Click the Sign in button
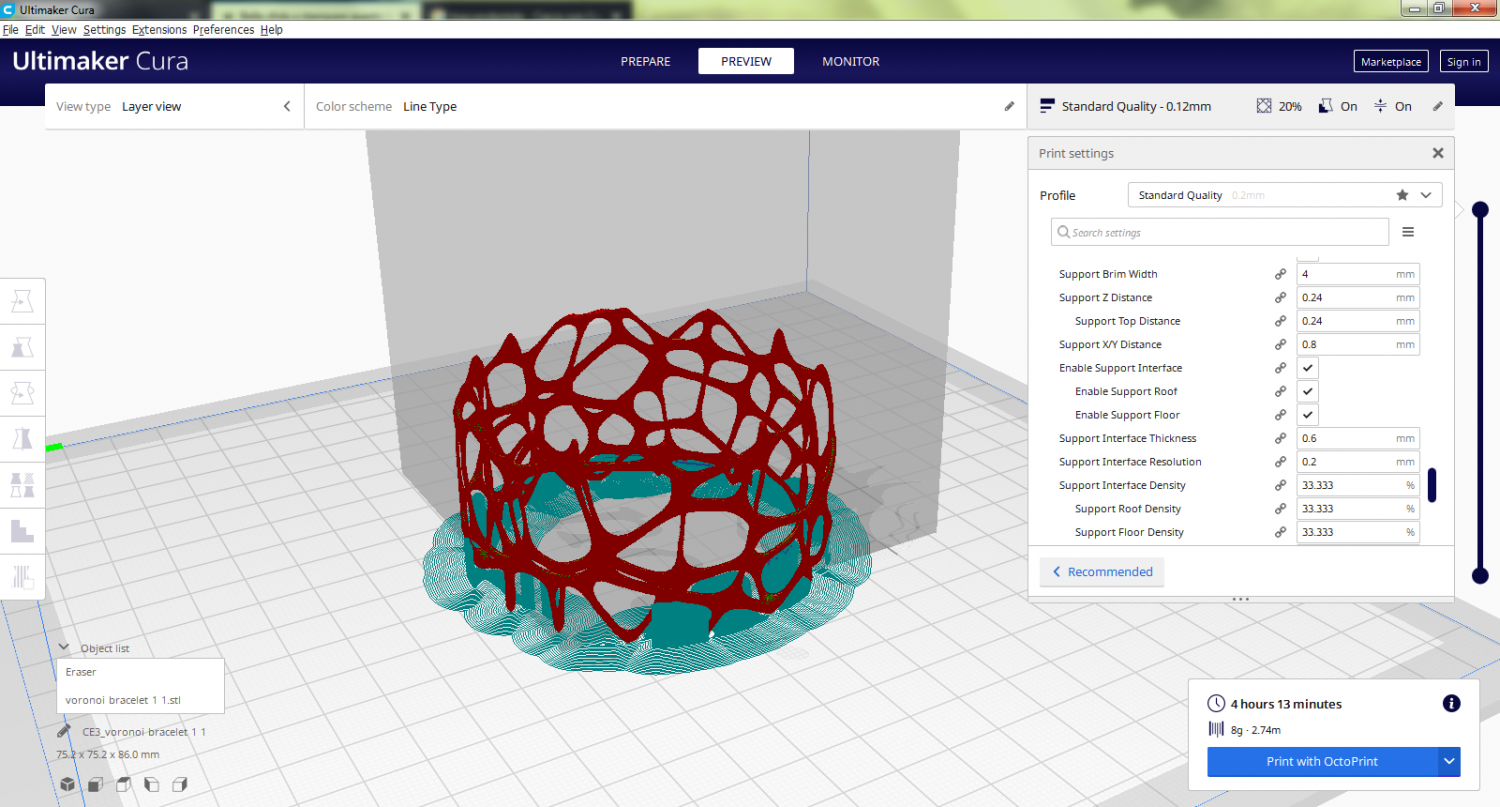 1464,61
